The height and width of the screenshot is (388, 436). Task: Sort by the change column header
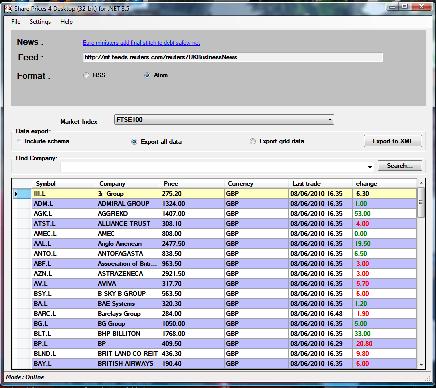[366, 184]
